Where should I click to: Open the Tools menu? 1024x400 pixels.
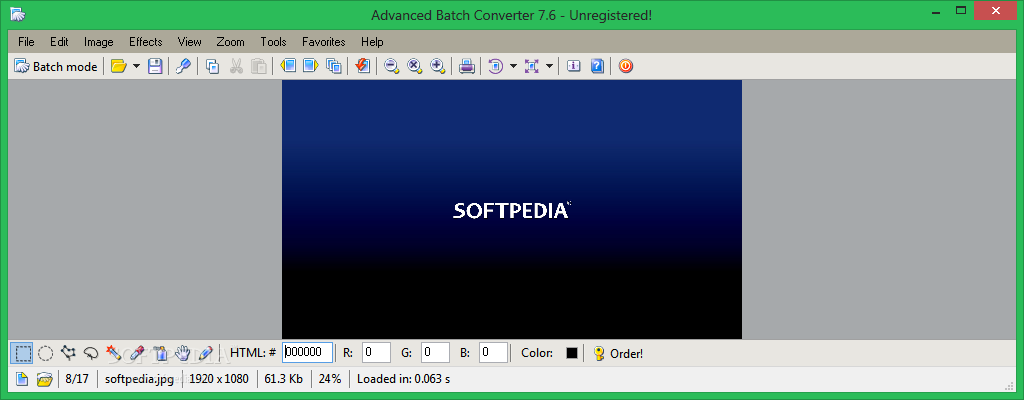pyautogui.click(x=273, y=42)
